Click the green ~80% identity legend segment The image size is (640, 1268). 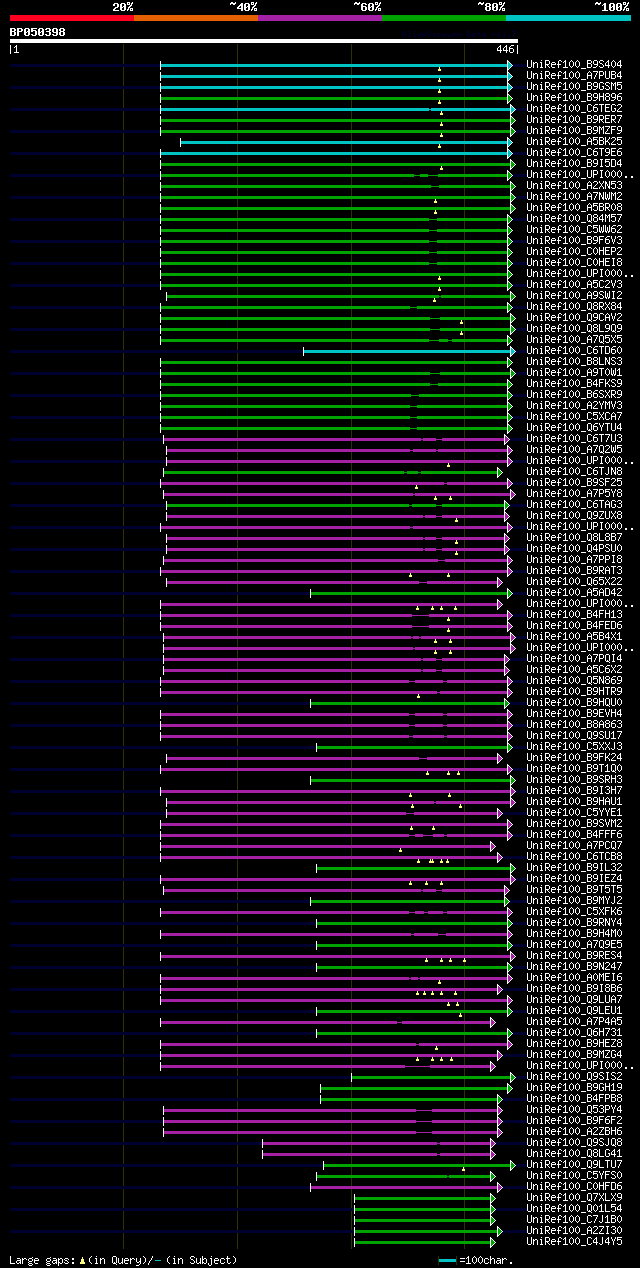point(444,18)
